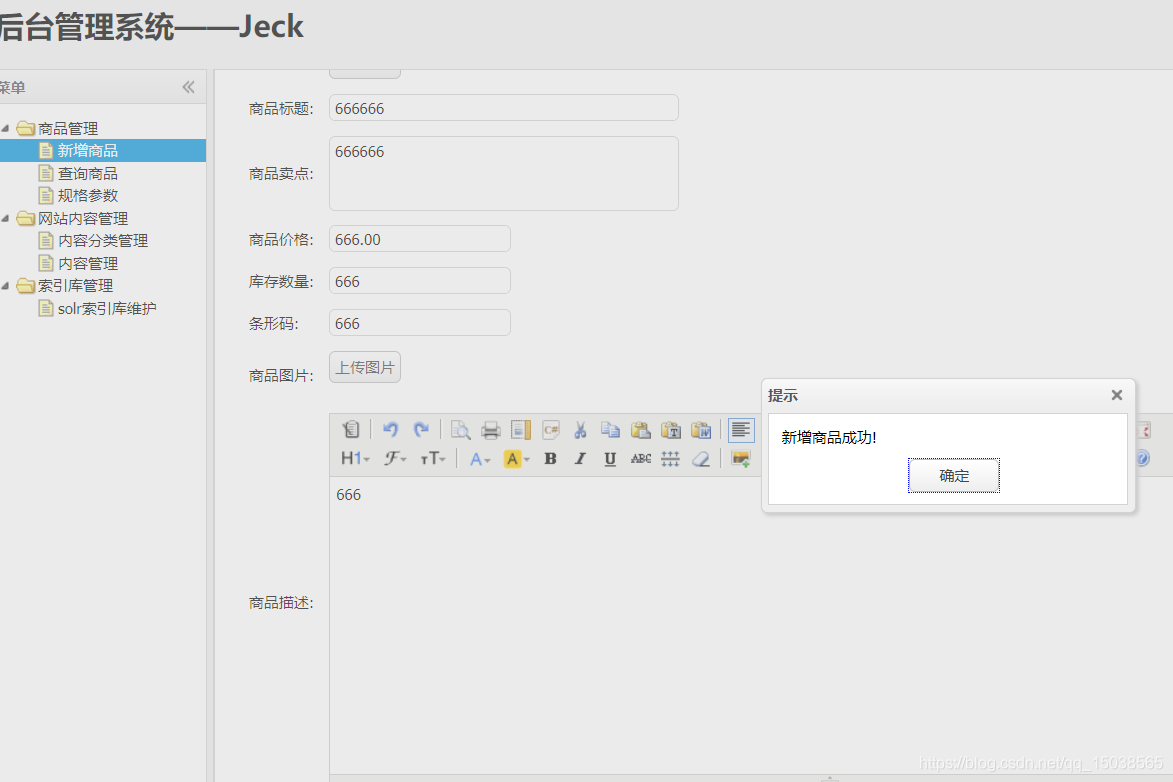This screenshot has height=782, width=1173.
Task: Insert a template into editor
Action: [521, 430]
